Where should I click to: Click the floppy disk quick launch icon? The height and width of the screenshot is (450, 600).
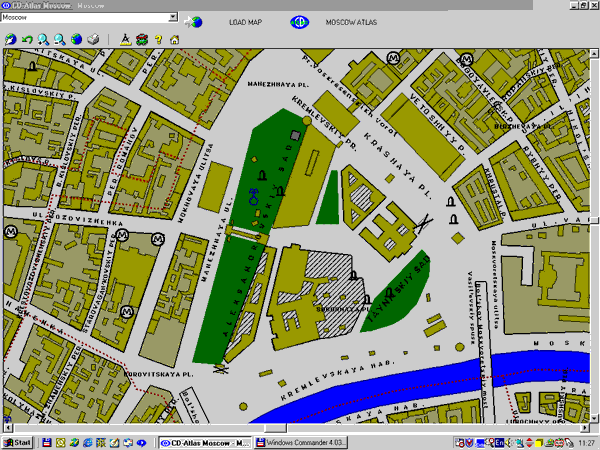[x=47, y=443]
